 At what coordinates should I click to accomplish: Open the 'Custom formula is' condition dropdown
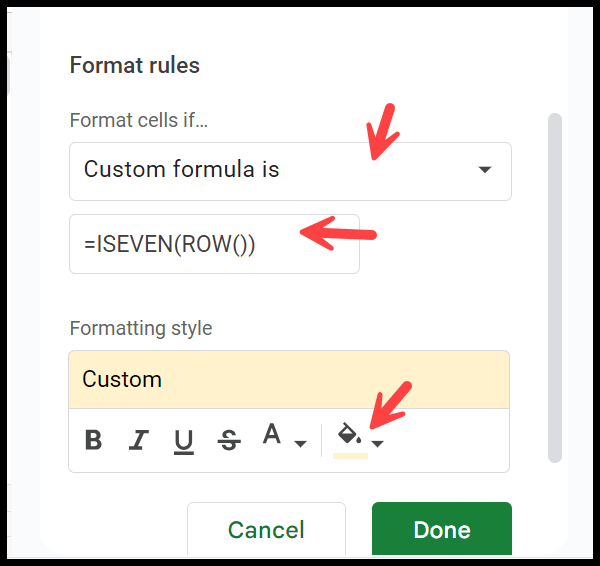tap(290, 170)
